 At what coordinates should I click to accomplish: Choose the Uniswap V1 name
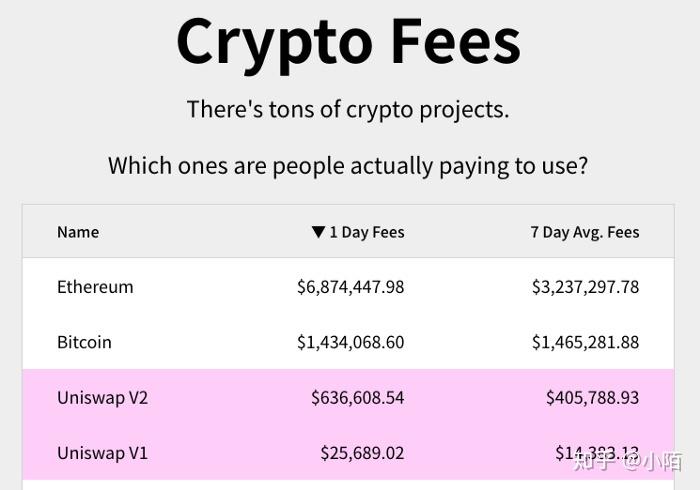point(102,452)
